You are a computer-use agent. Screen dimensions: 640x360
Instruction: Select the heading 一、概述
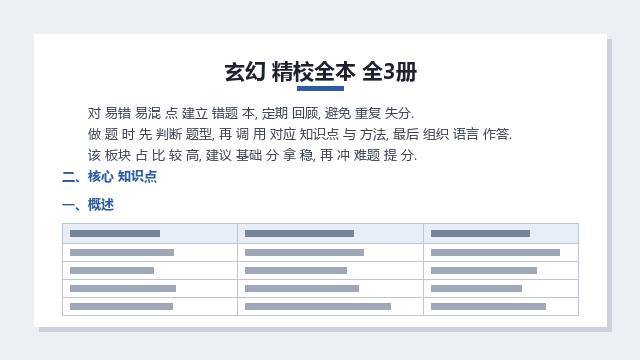click(x=88, y=205)
